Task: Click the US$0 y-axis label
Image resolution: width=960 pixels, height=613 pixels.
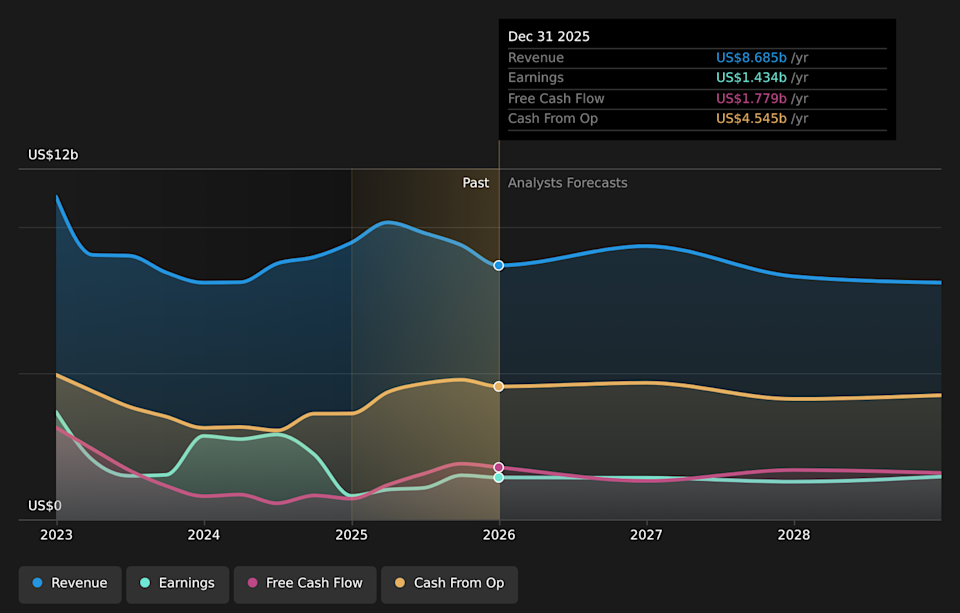Action: coord(44,506)
